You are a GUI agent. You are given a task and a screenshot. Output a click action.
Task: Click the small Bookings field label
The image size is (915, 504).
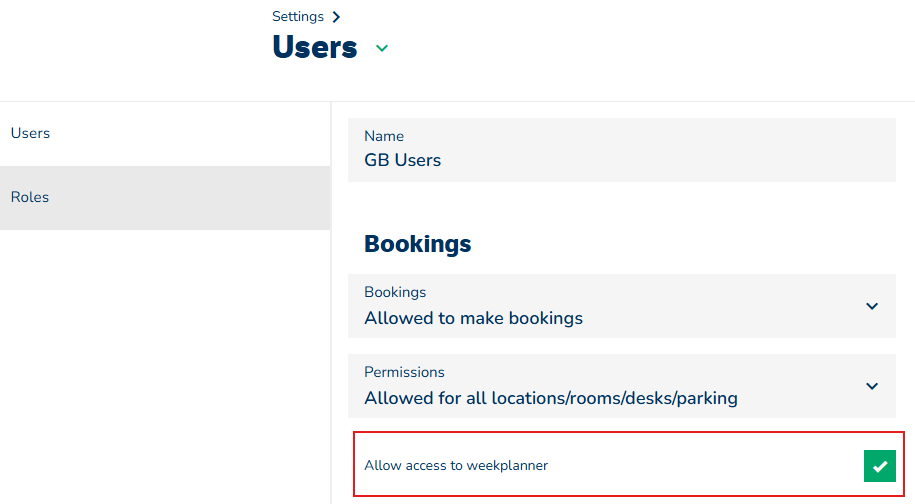(x=395, y=292)
